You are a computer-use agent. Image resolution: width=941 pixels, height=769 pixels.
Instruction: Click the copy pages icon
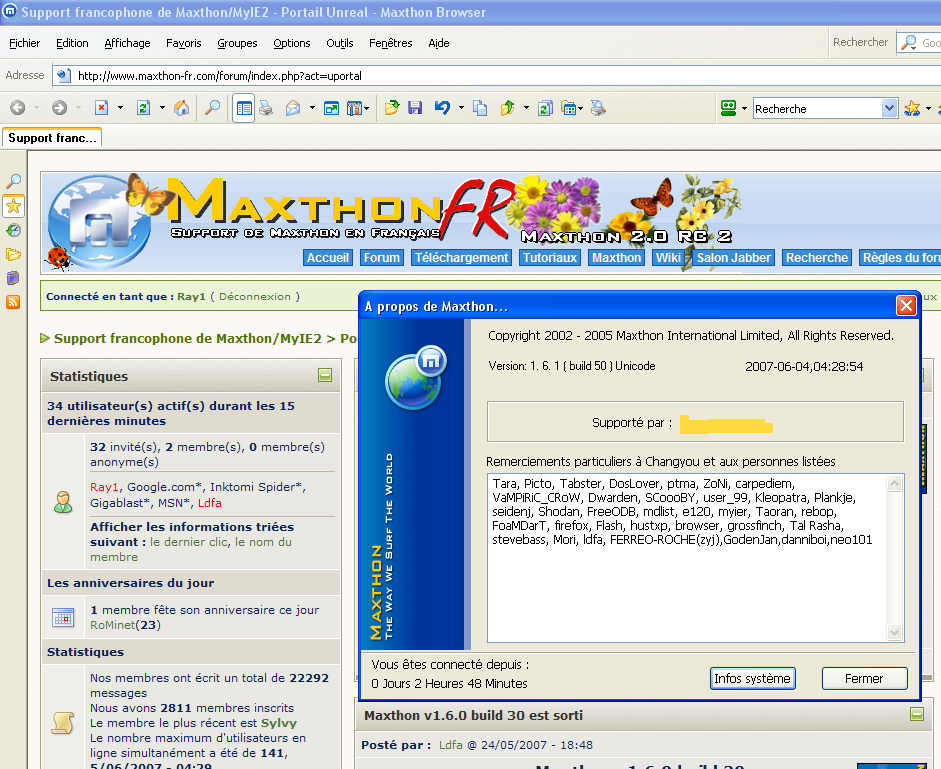click(480, 108)
